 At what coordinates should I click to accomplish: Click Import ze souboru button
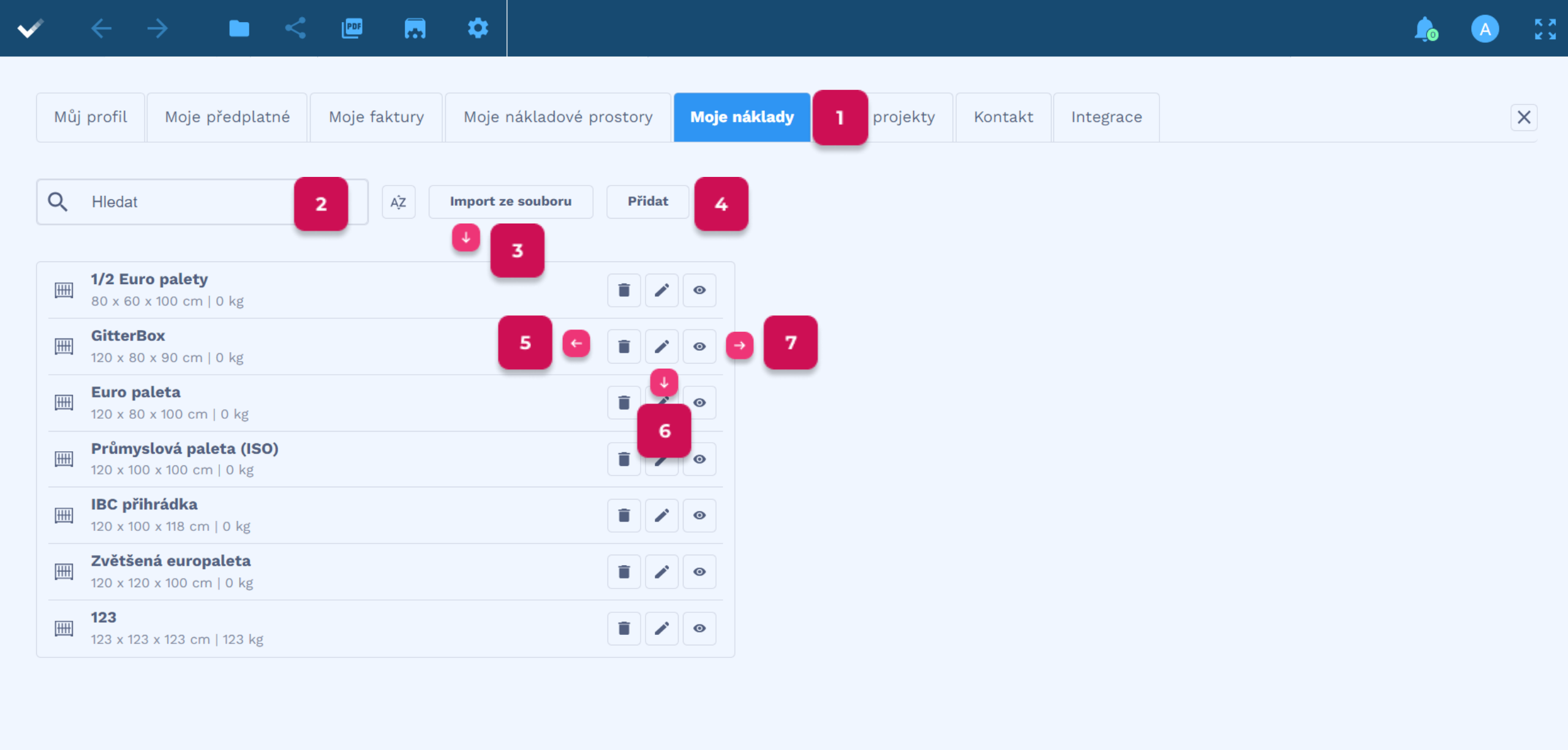coord(510,201)
